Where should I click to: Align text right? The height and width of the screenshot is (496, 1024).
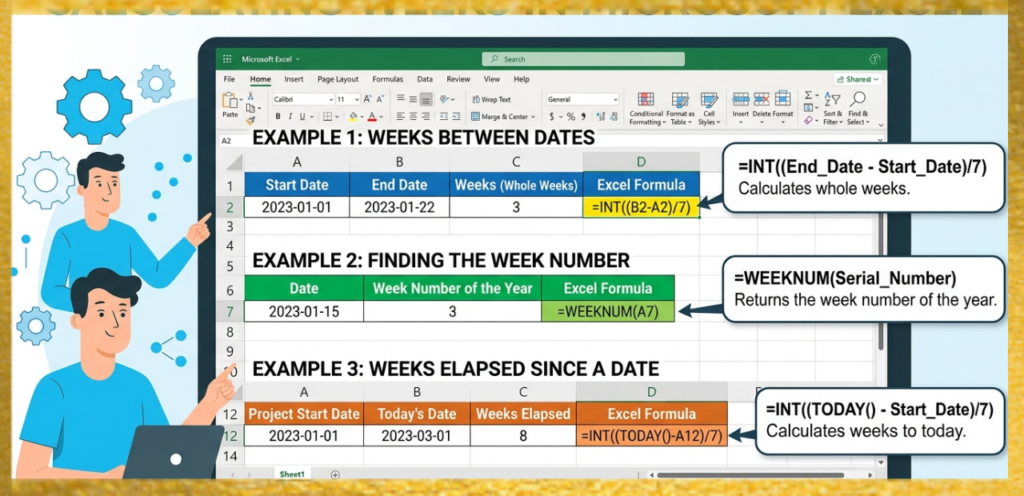[x=426, y=116]
